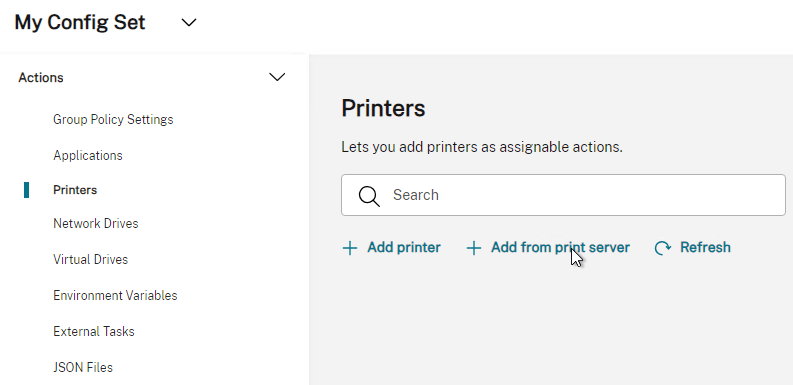Open Group Policy Settings in the sidebar
Image resolution: width=793 pixels, height=385 pixels.
pos(113,119)
